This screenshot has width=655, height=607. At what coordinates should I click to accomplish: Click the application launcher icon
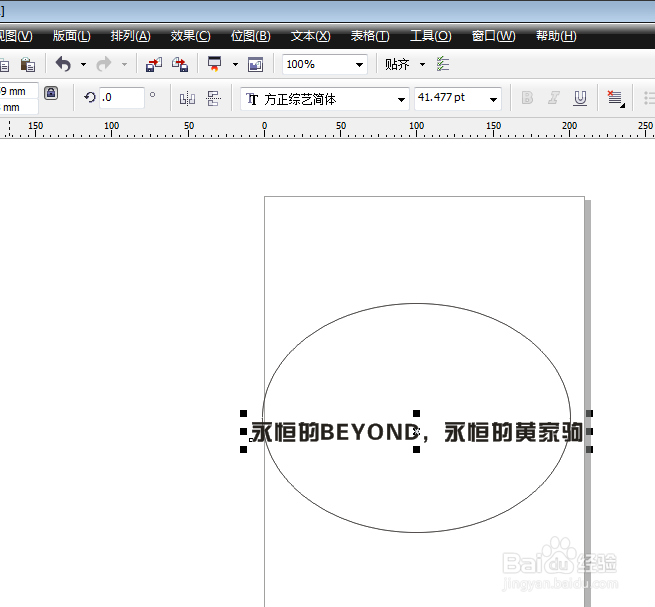pyautogui.click(x=214, y=64)
